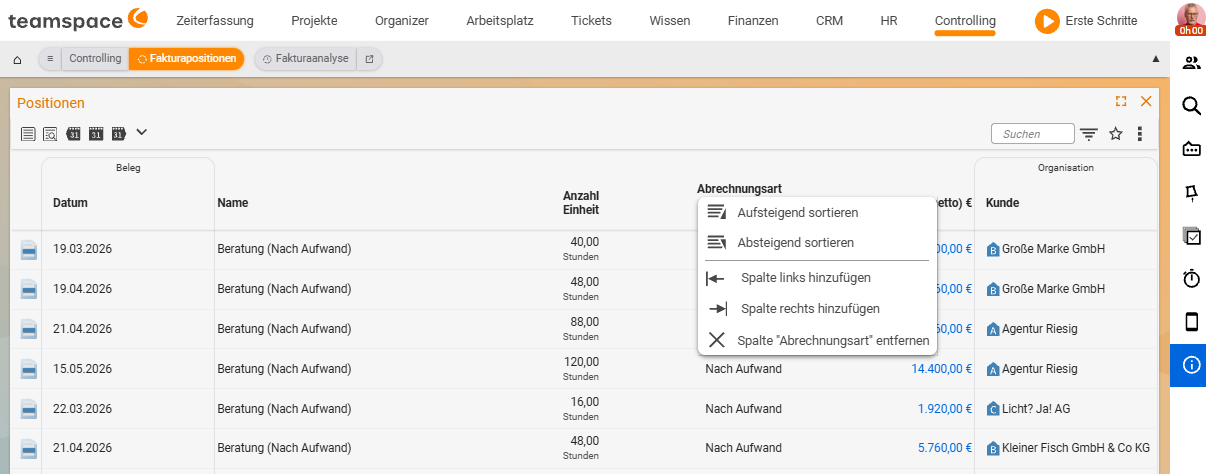Open the HR menu
Image resolution: width=1206 pixels, height=474 pixels.
click(889, 20)
